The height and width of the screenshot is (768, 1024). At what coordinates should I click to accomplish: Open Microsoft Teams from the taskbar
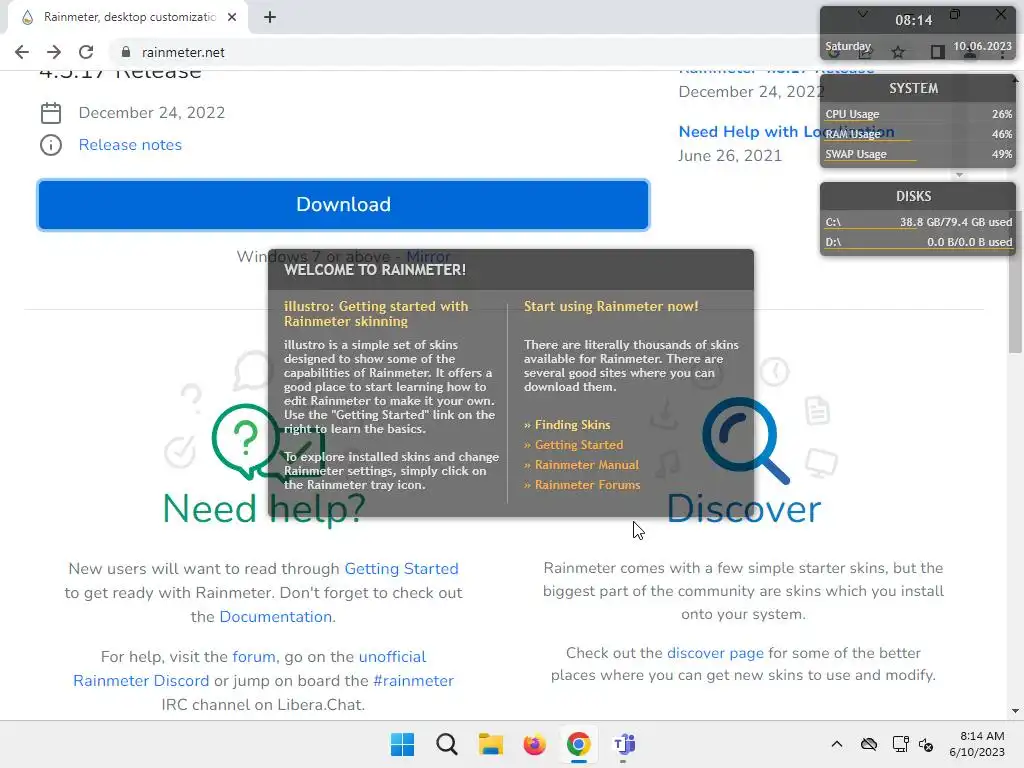(x=624, y=744)
